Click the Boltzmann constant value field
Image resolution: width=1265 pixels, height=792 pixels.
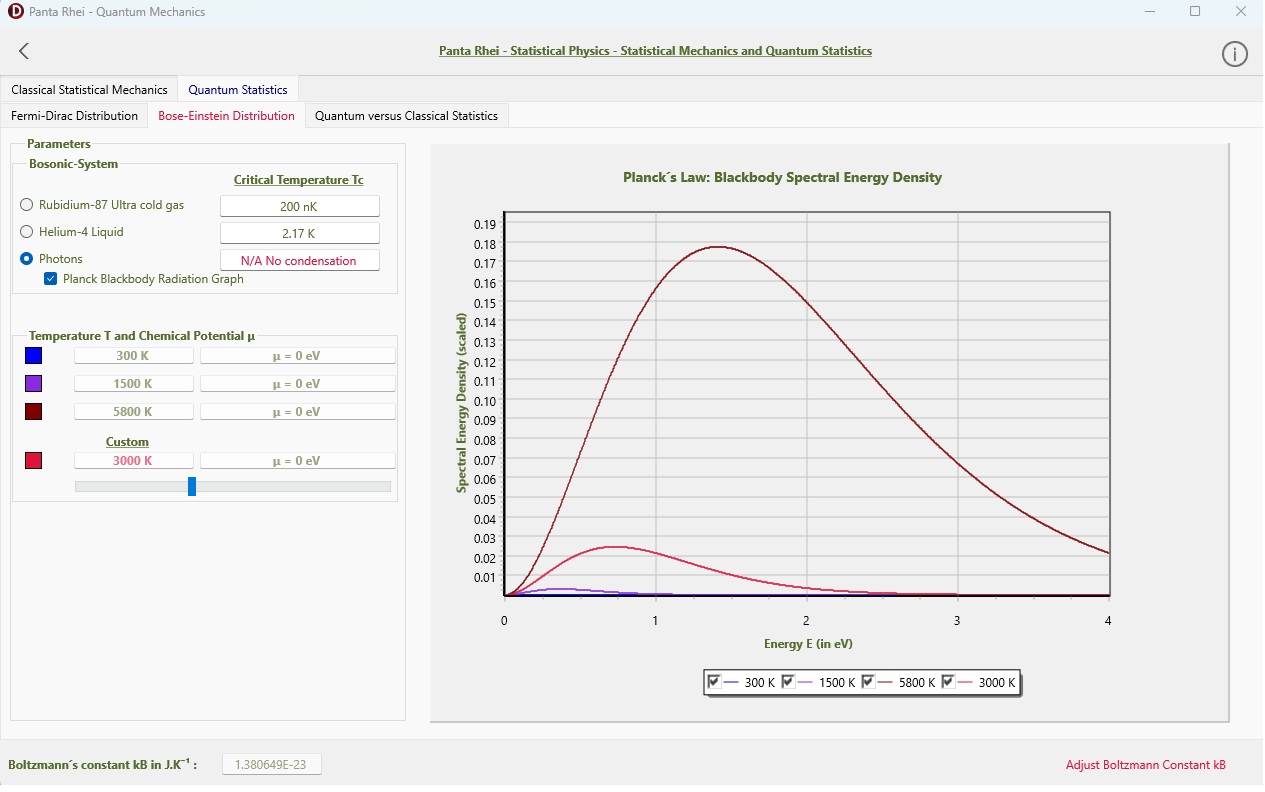click(272, 765)
